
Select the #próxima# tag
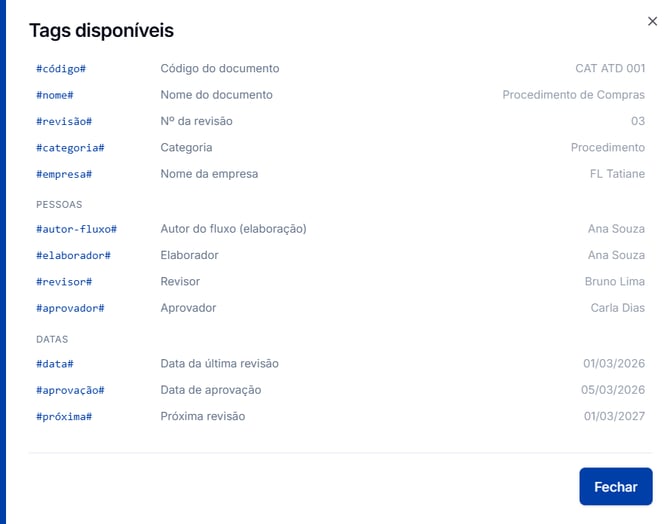(64, 417)
